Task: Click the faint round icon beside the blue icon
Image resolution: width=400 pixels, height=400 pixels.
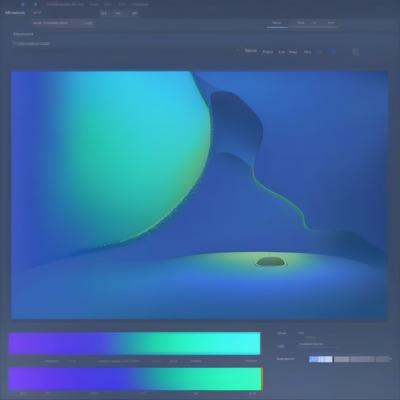Action: (x=319, y=52)
